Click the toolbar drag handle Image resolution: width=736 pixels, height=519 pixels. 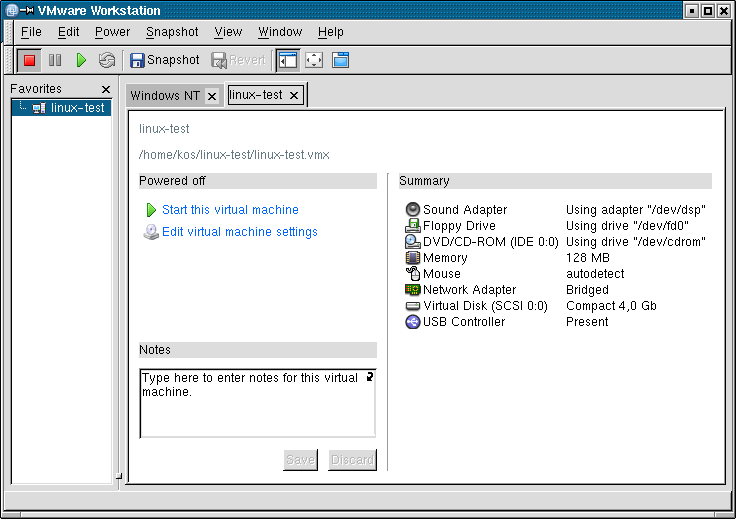[x=8, y=60]
